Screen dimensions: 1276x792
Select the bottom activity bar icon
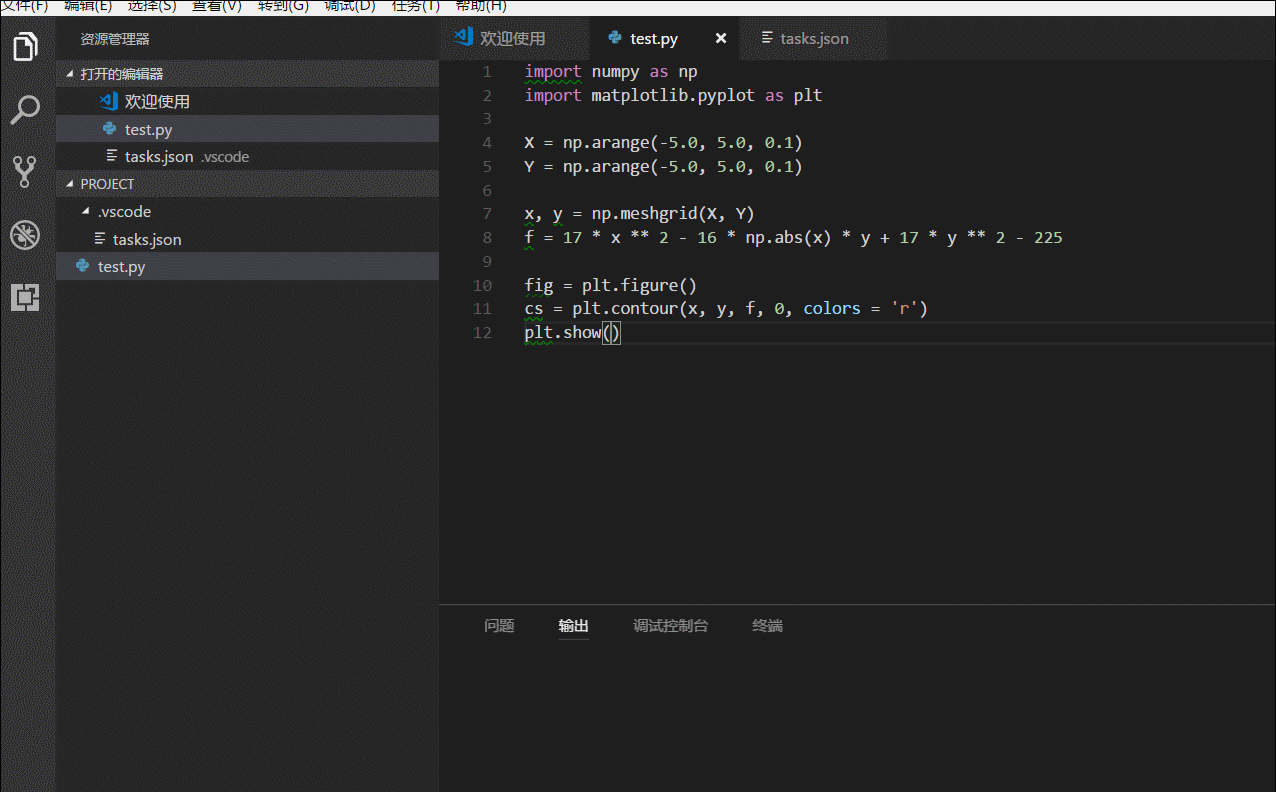point(24,297)
